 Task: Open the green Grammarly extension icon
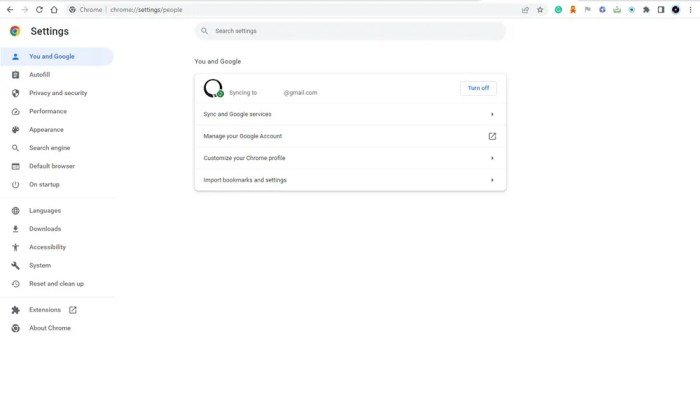tap(558, 9)
